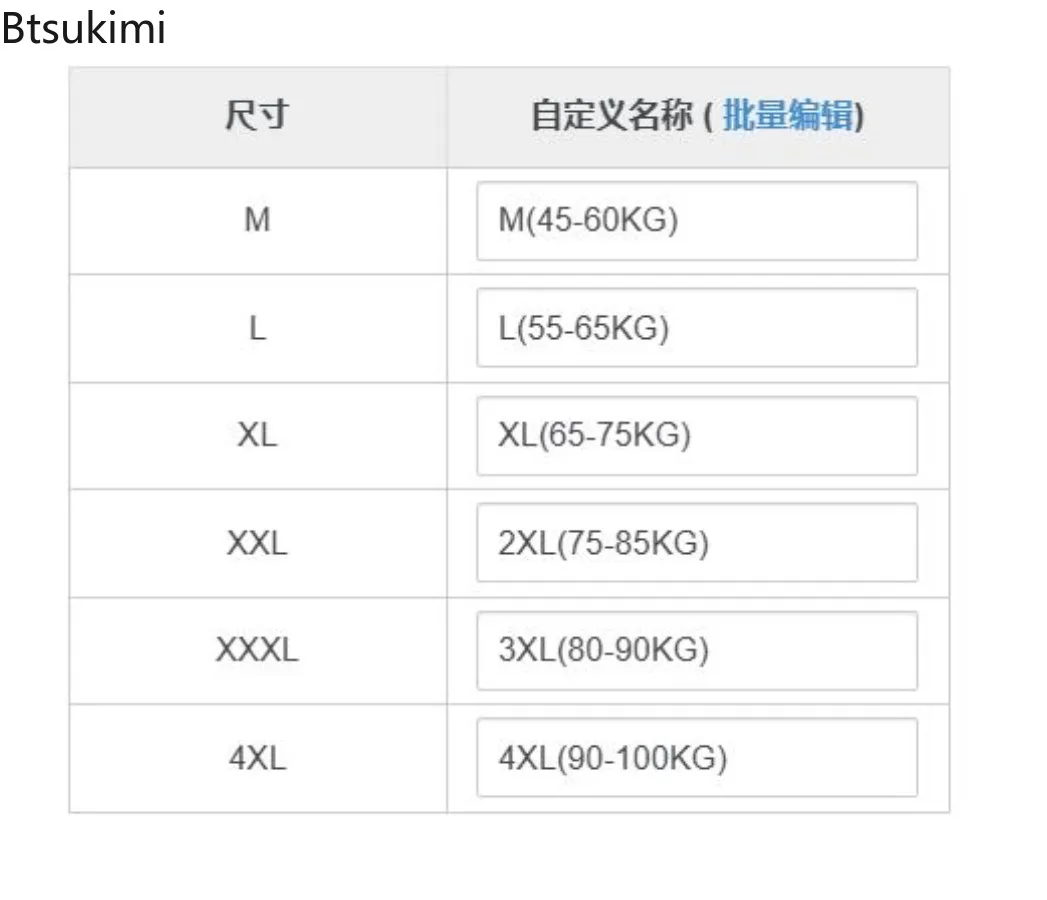This screenshot has width=1047, height=900.
Task: Click blank space right of 2XL(75-85KG) text
Action: pyautogui.click(x=811, y=543)
